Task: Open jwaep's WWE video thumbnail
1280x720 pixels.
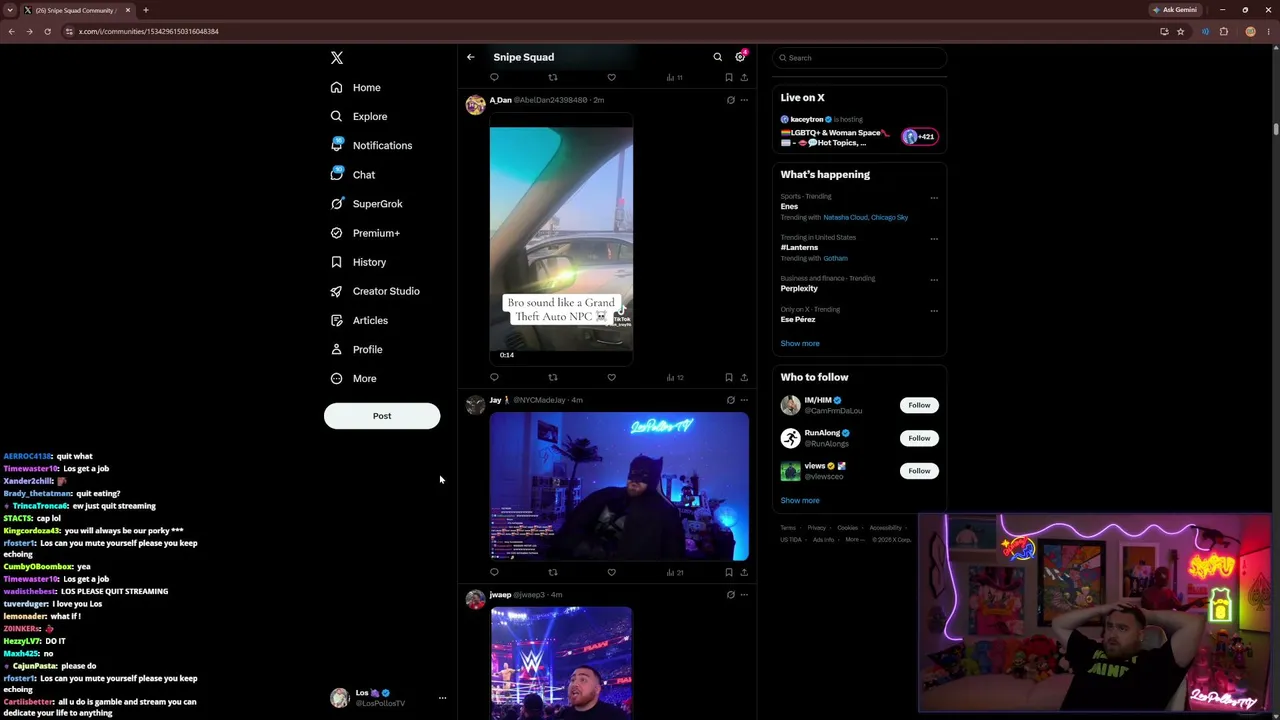Action: (x=561, y=663)
